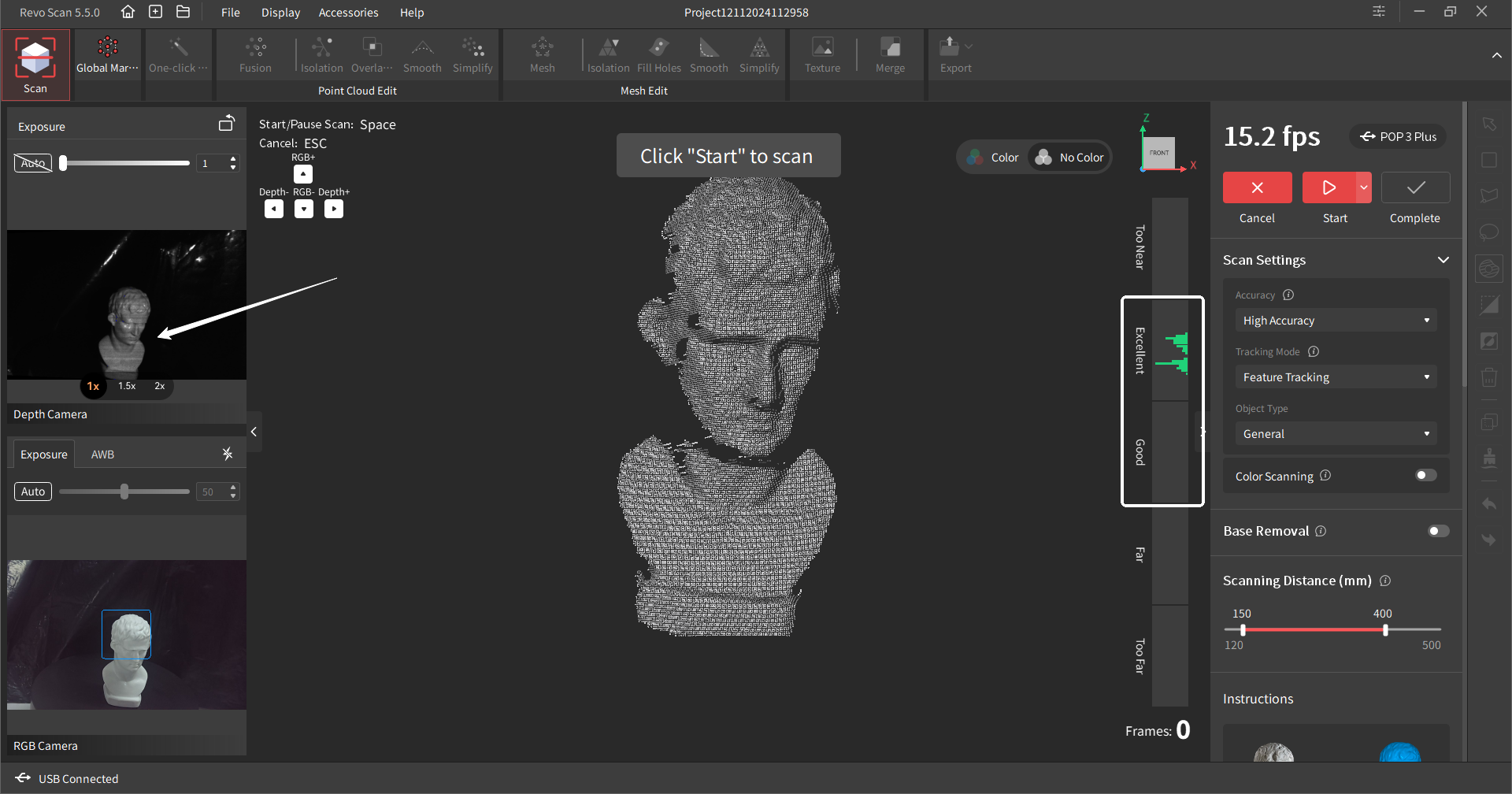Pop out the Exposure panel
This screenshot has width=1512, height=794.
click(x=226, y=124)
